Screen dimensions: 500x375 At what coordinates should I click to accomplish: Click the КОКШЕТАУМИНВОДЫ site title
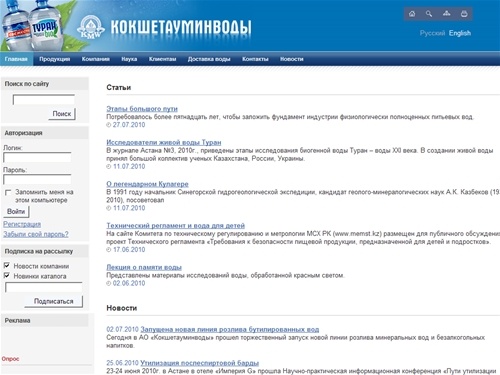pos(181,27)
